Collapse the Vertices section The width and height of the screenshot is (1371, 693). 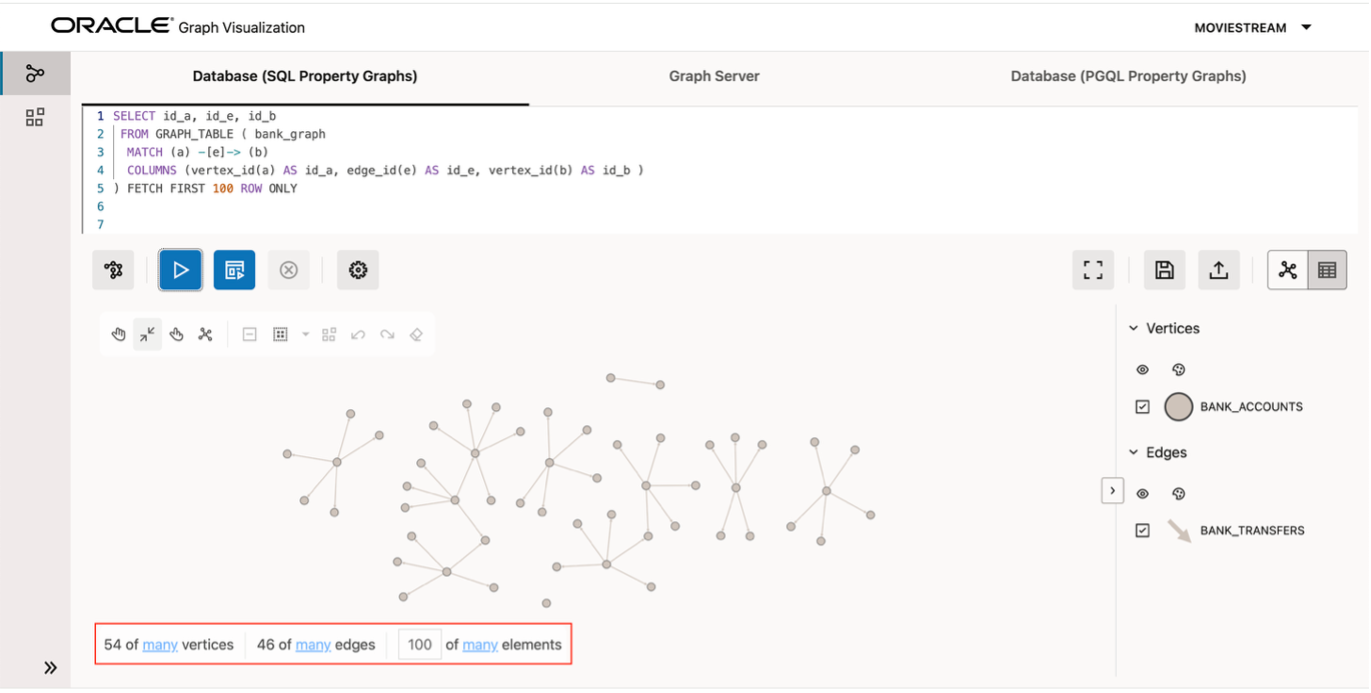point(1134,328)
